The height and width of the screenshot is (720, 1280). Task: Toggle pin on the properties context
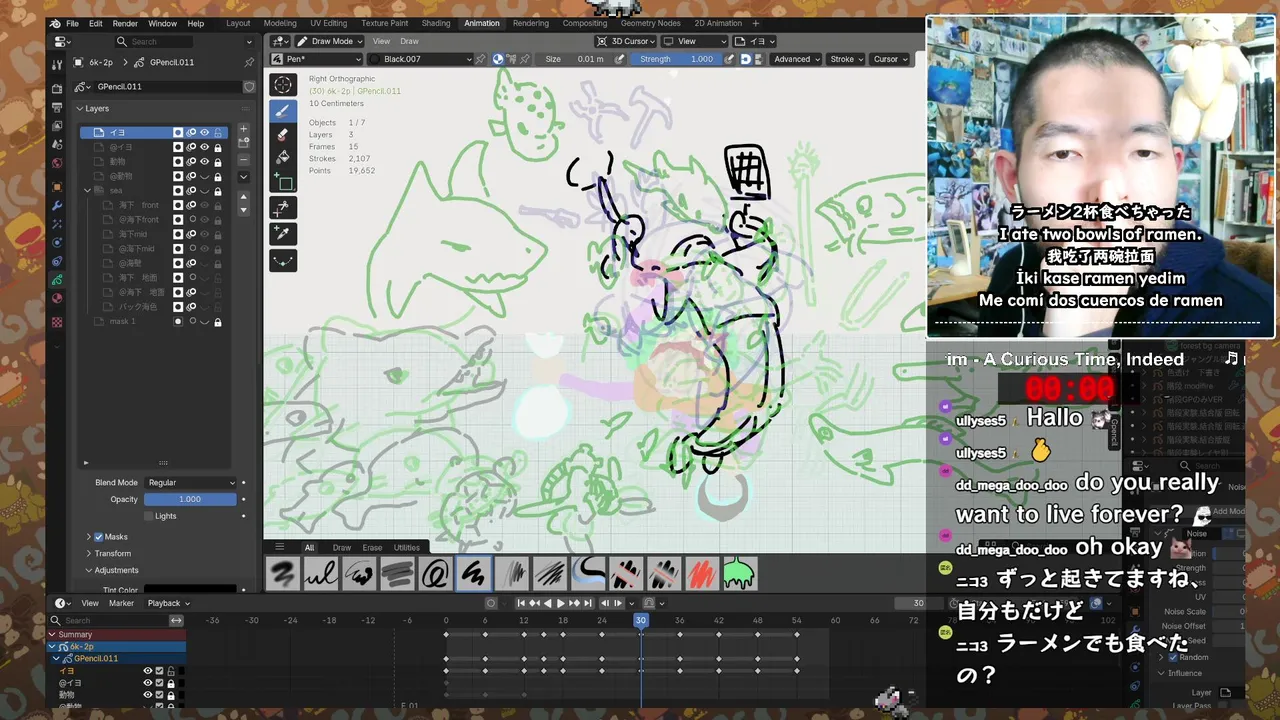tap(249, 62)
